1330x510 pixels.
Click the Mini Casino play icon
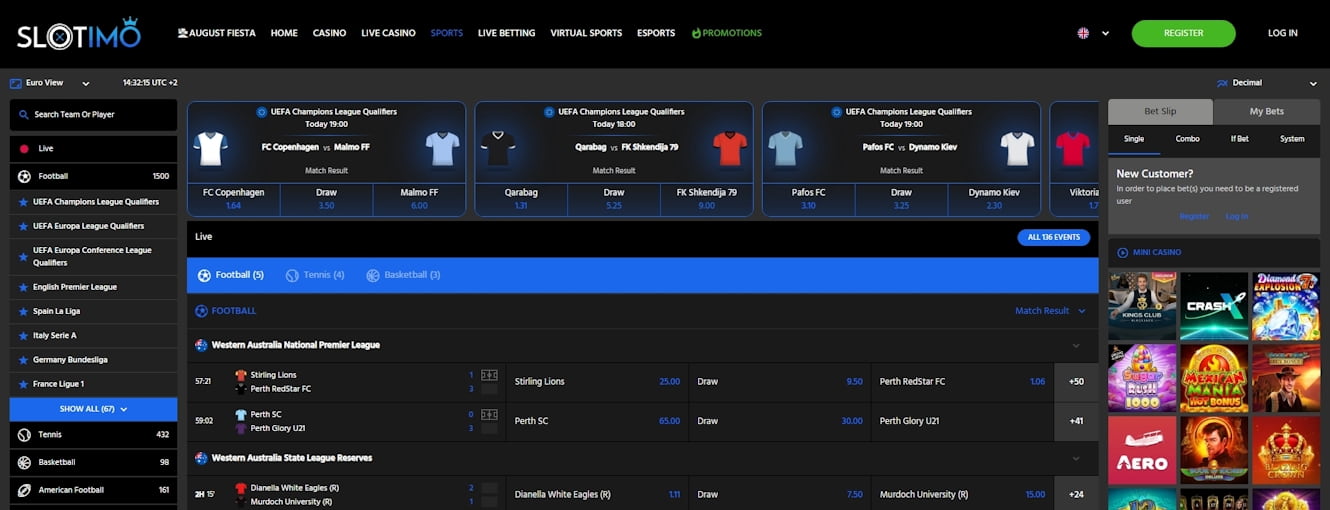click(1122, 253)
